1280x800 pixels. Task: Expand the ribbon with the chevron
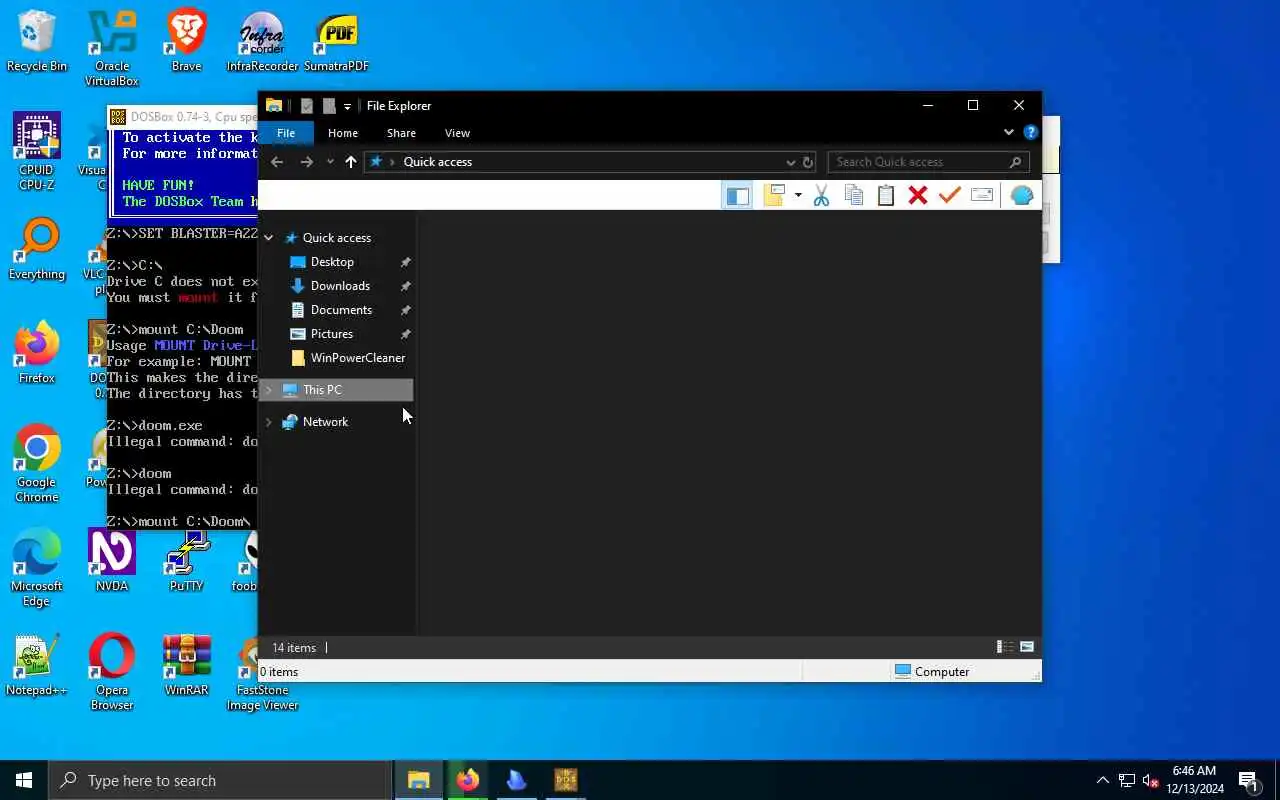1008,132
